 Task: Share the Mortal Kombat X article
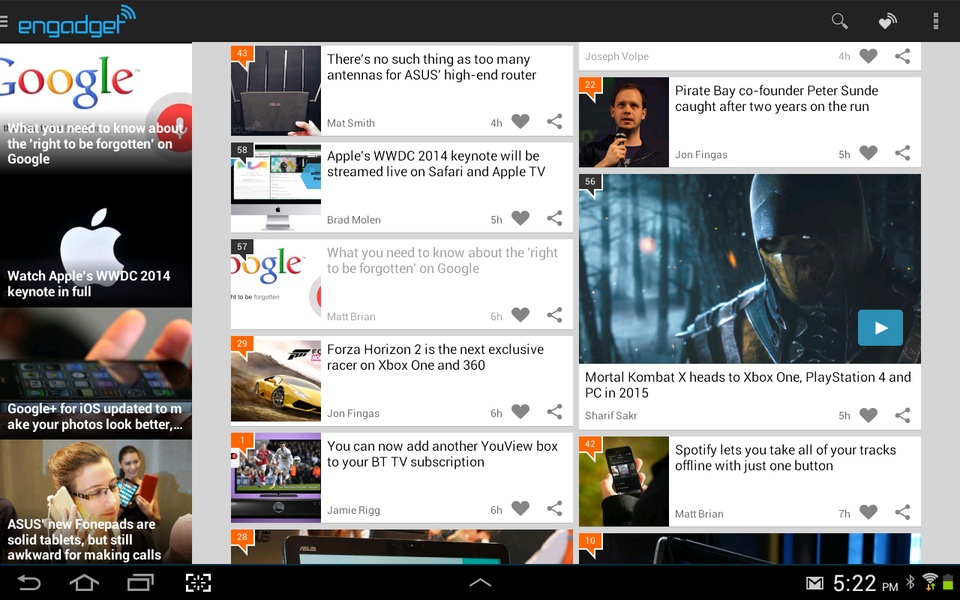point(902,415)
